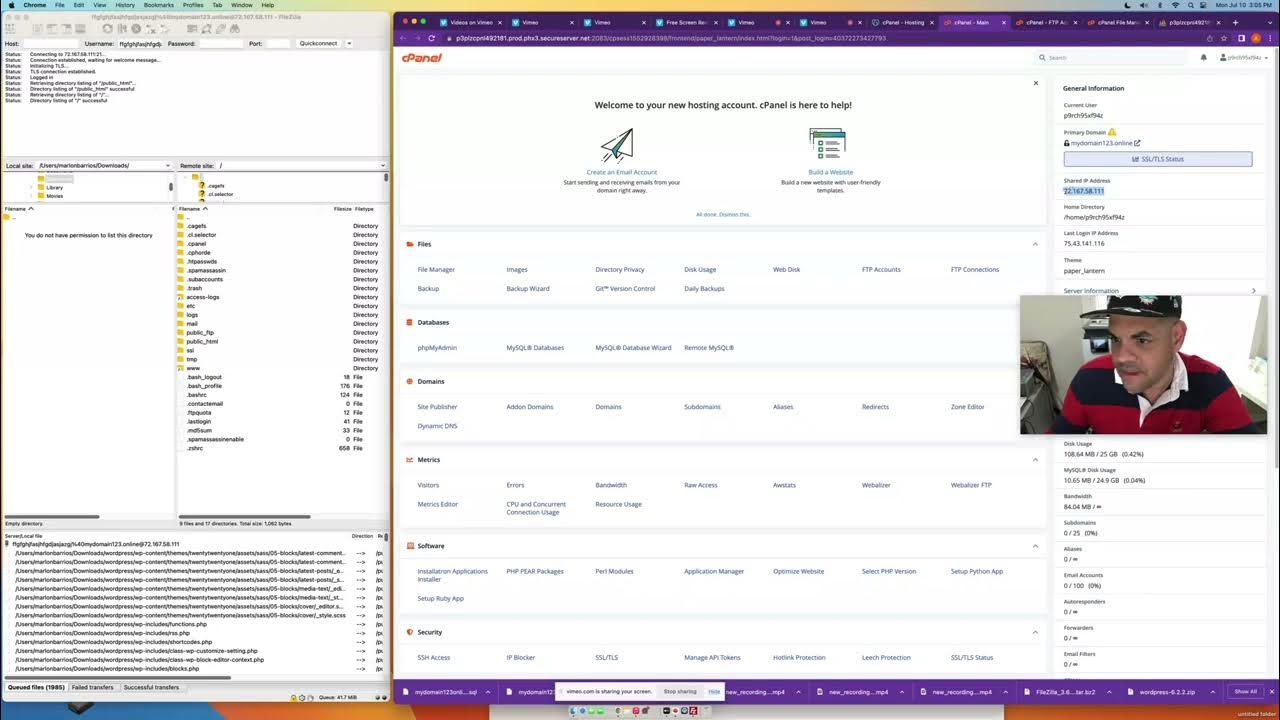Click the cPanel logo
This screenshot has width=1280, height=720.
click(x=422, y=58)
